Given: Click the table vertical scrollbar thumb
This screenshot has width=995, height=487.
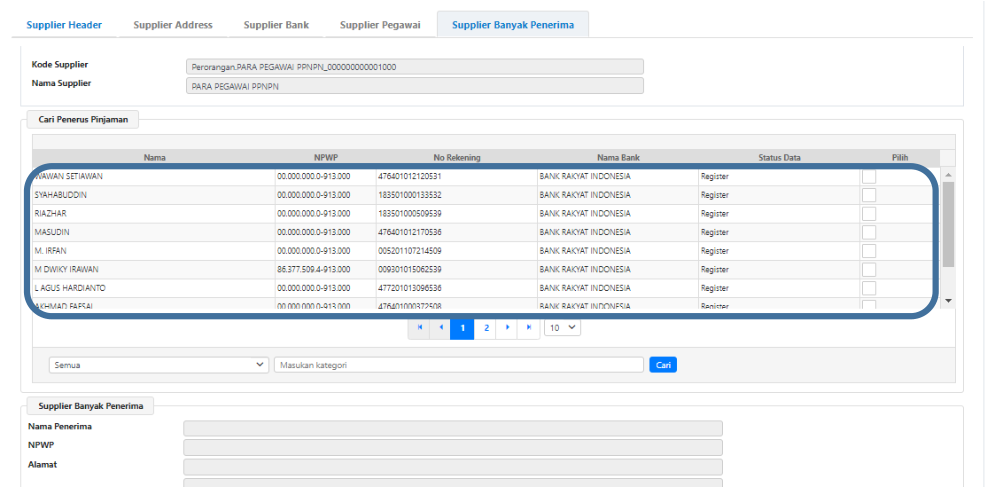Looking at the screenshot, I should coord(949,225).
